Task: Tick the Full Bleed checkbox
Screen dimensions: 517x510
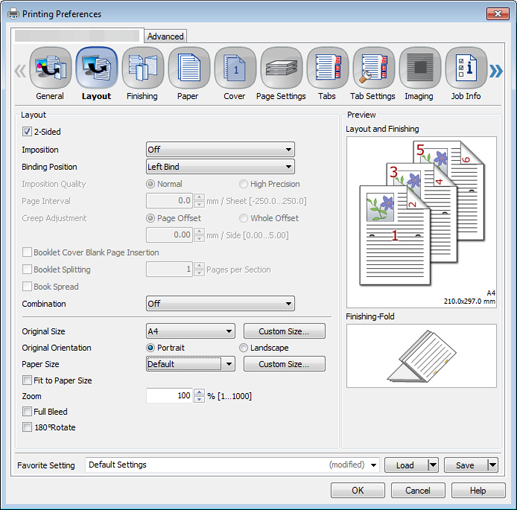Action: coord(27,411)
